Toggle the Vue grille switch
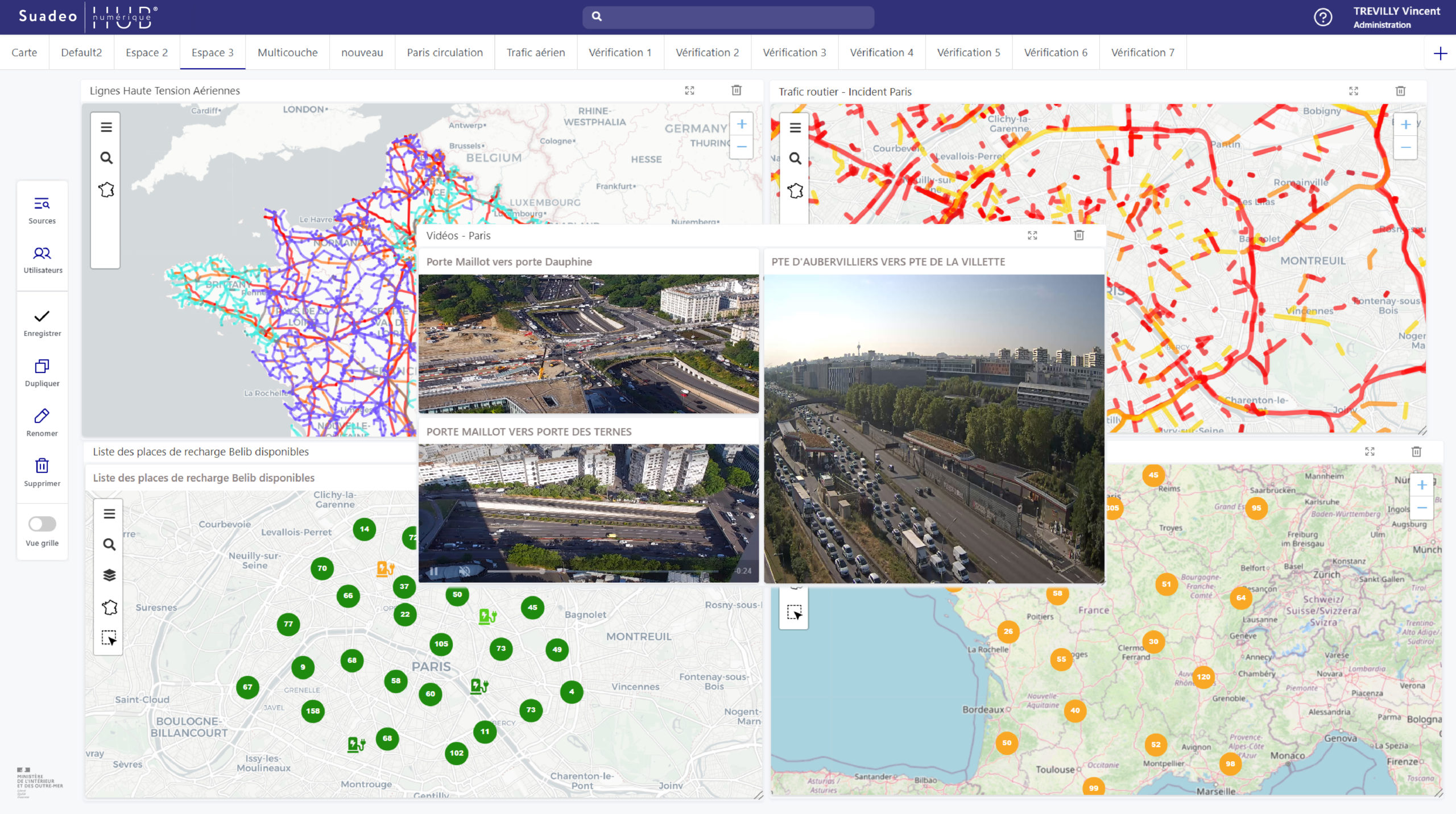 click(42, 524)
